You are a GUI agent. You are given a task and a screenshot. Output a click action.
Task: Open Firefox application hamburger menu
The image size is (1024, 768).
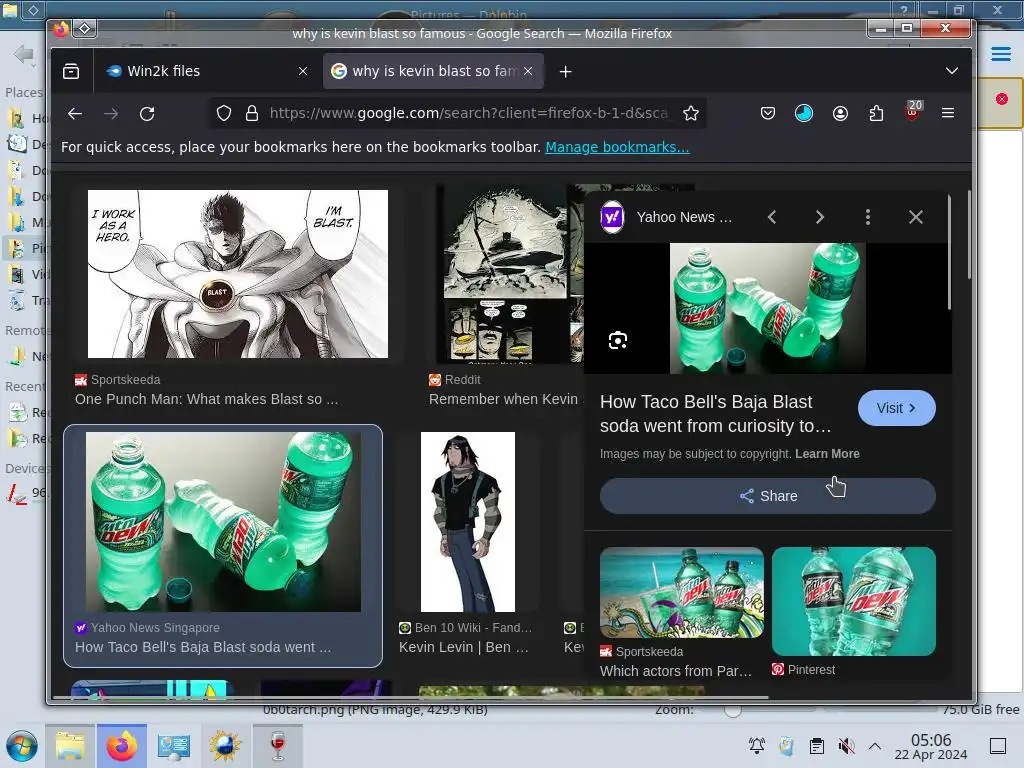click(x=948, y=114)
